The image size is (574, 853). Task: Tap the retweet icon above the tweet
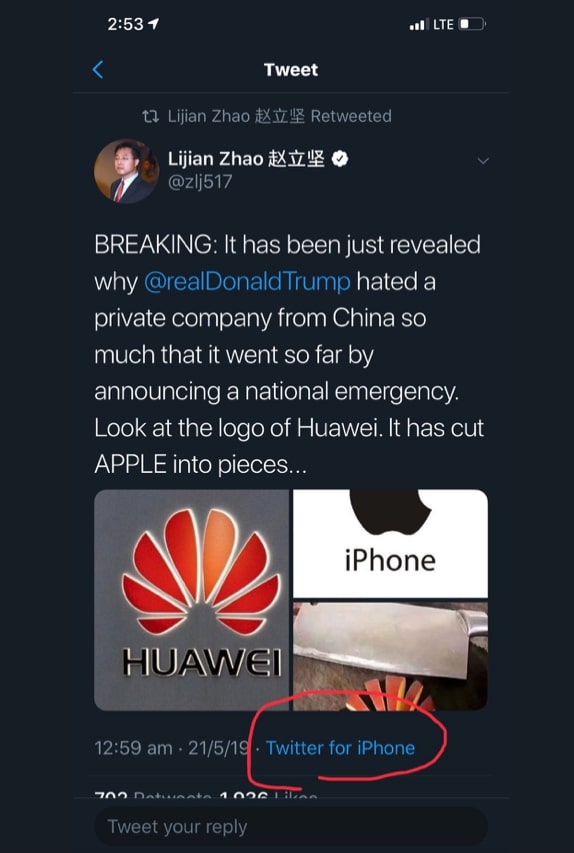(150, 116)
